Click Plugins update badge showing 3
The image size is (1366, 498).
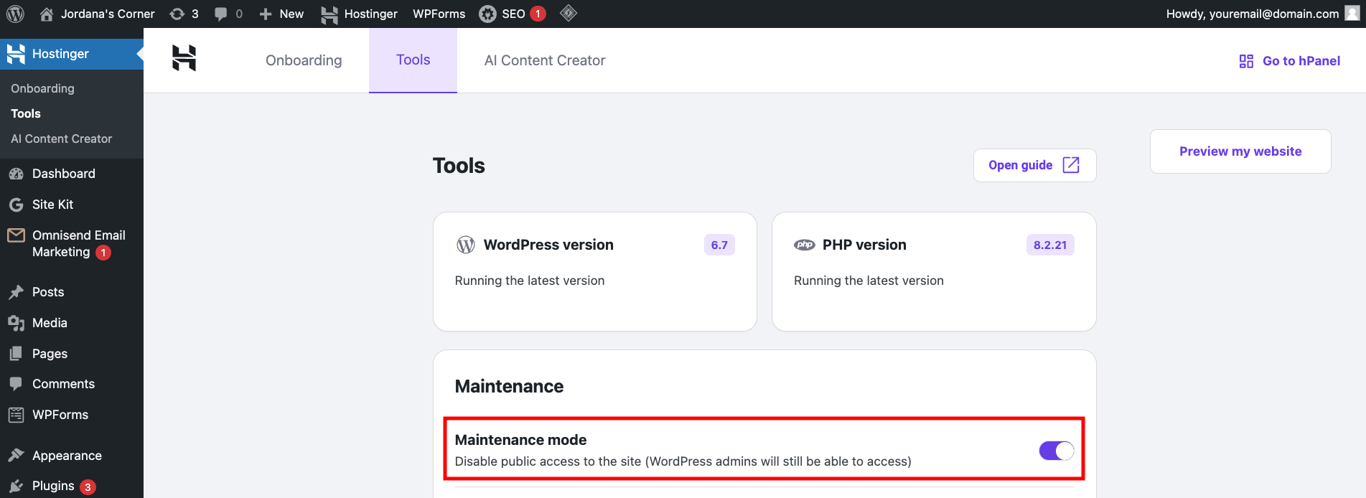pyautogui.click(x=88, y=487)
